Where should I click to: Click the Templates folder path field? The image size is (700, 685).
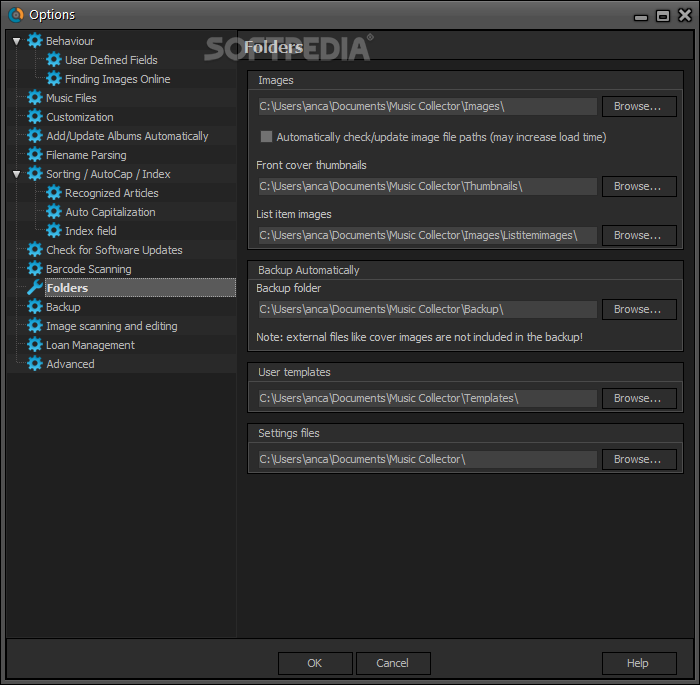click(427, 398)
